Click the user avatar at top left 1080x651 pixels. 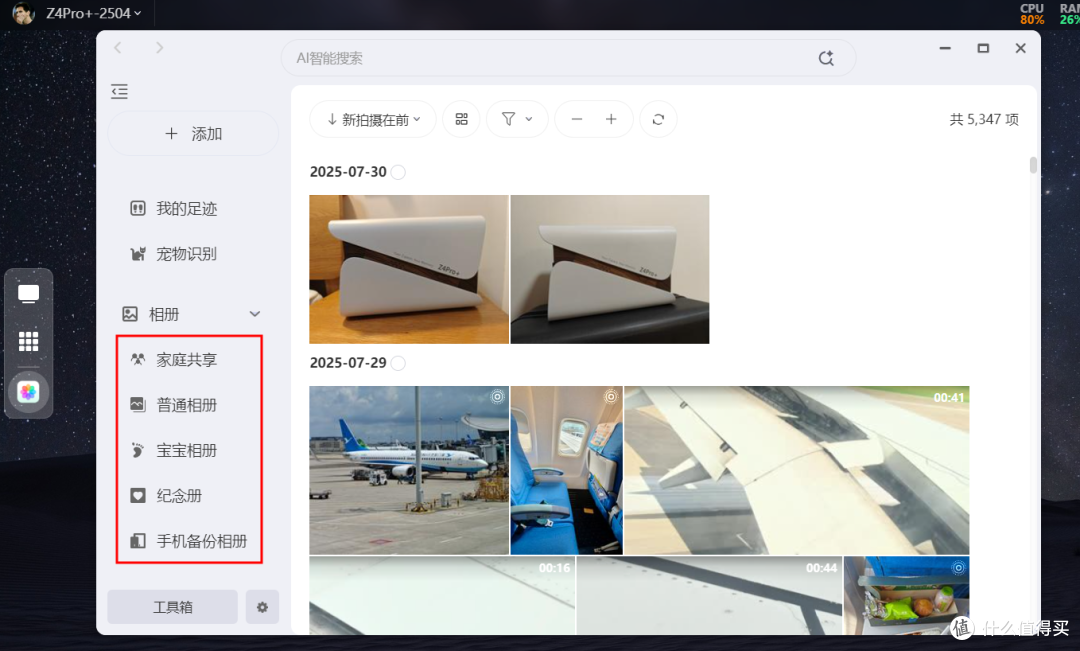tap(23, 13)
